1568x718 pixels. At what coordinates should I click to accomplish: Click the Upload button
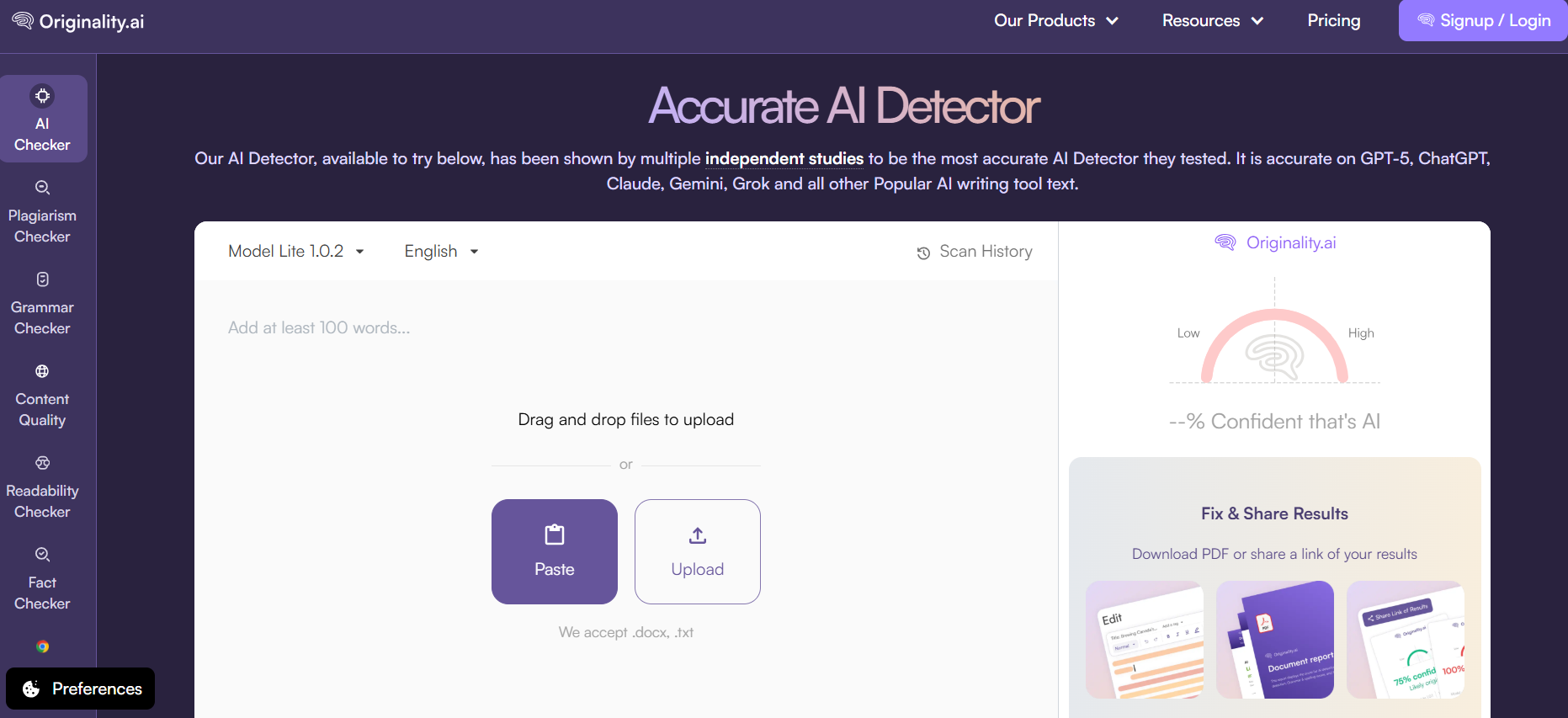698,551
